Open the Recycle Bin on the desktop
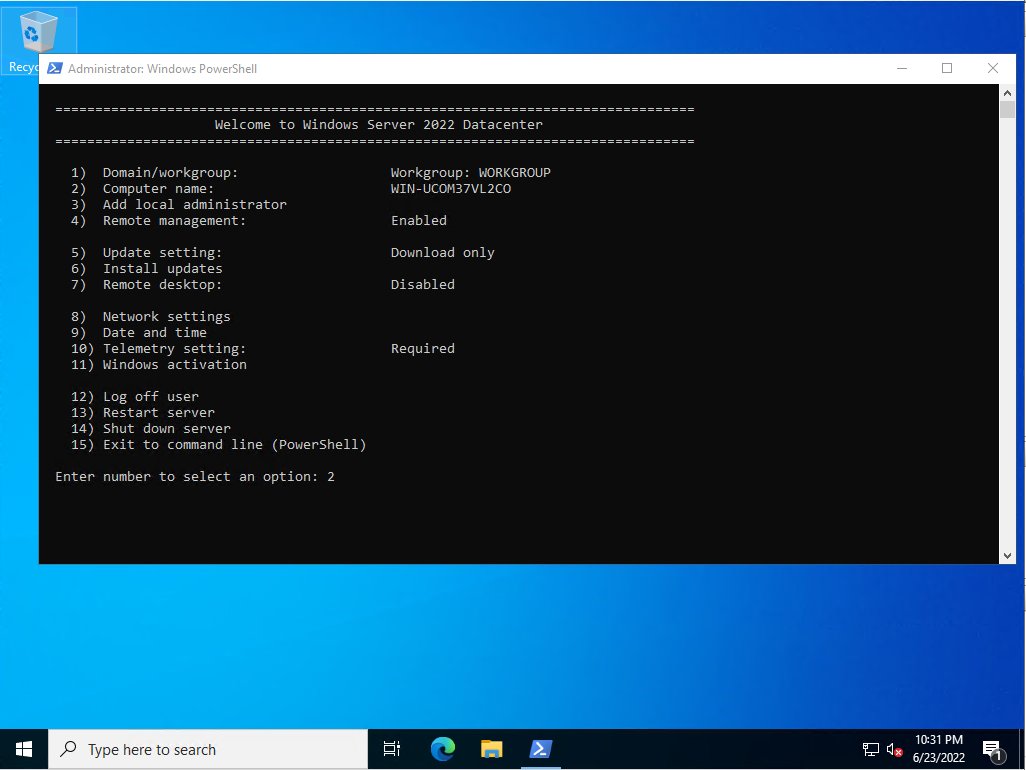The image size is (1026, 770). pos(38,30)
